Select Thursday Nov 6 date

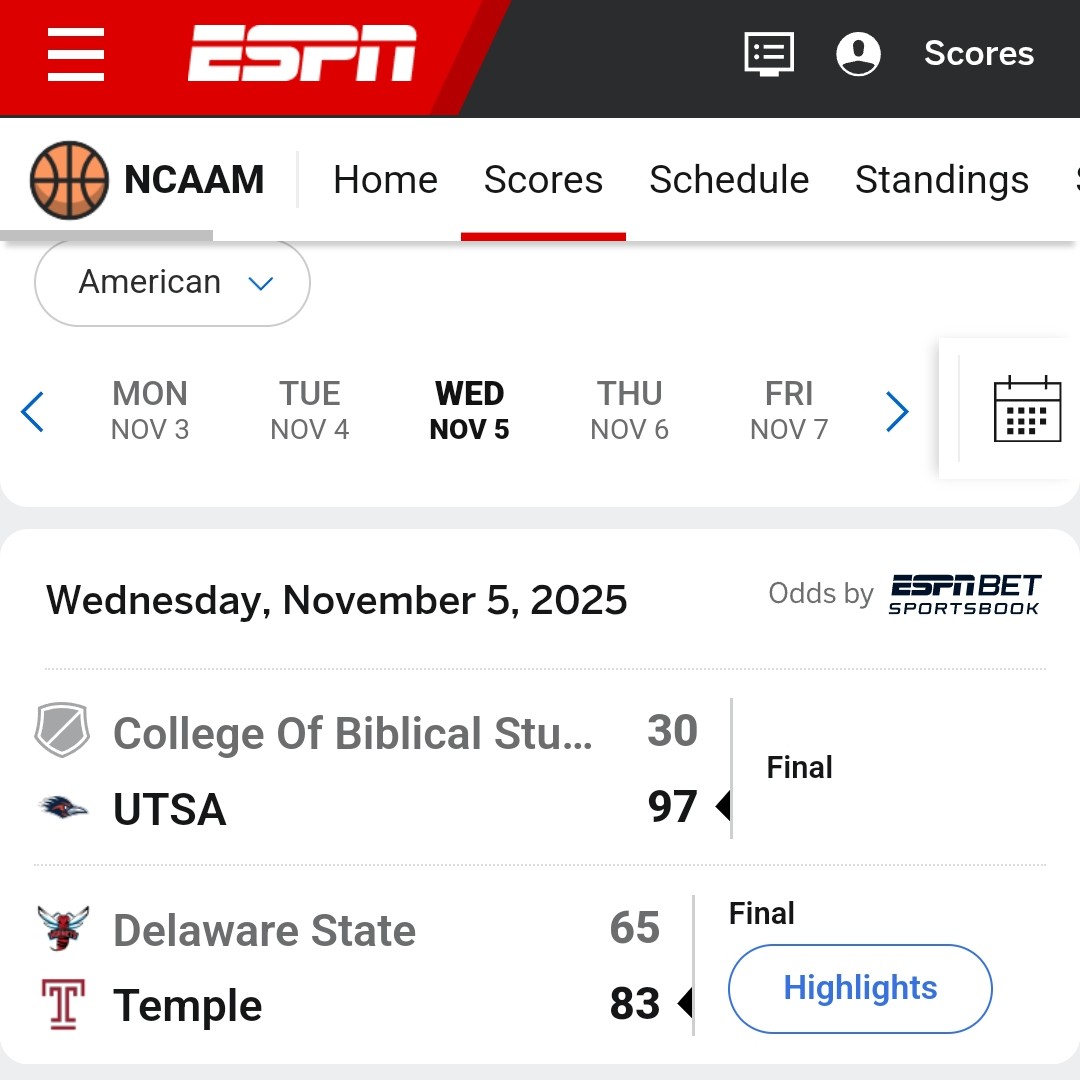[x=629, y=410]
